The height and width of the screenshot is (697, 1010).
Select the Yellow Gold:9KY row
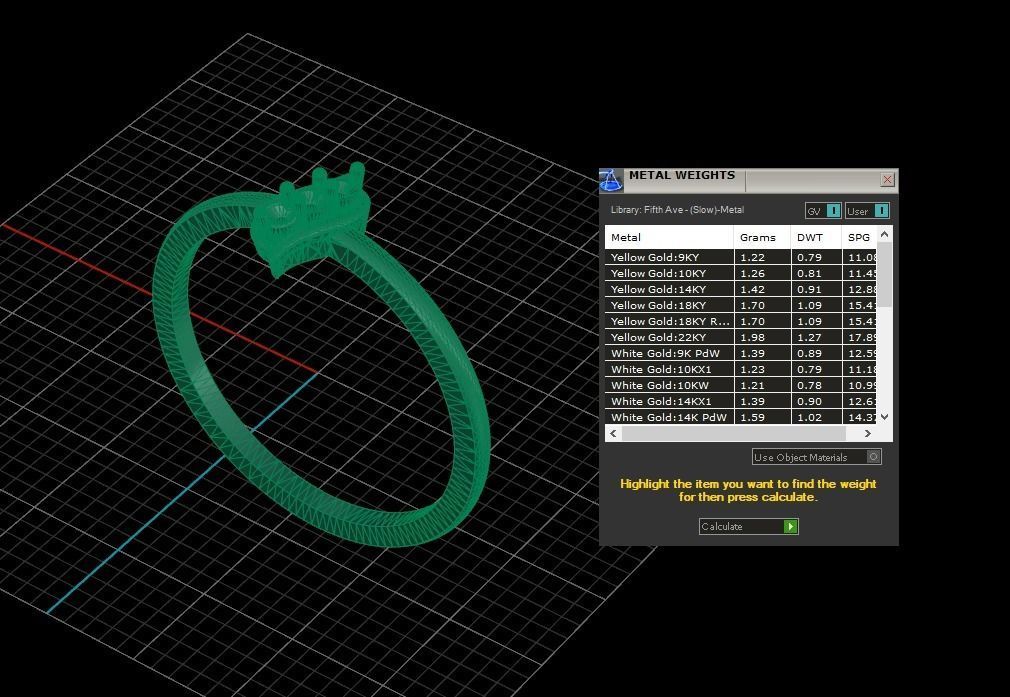(x=741, y=257)
